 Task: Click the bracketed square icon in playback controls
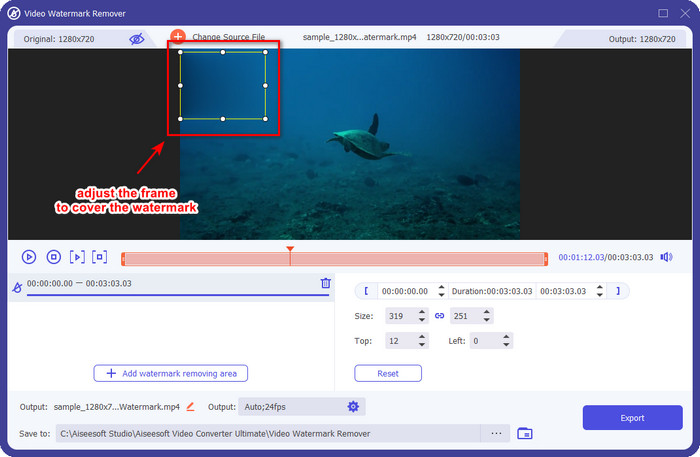(x=100, y=257)
